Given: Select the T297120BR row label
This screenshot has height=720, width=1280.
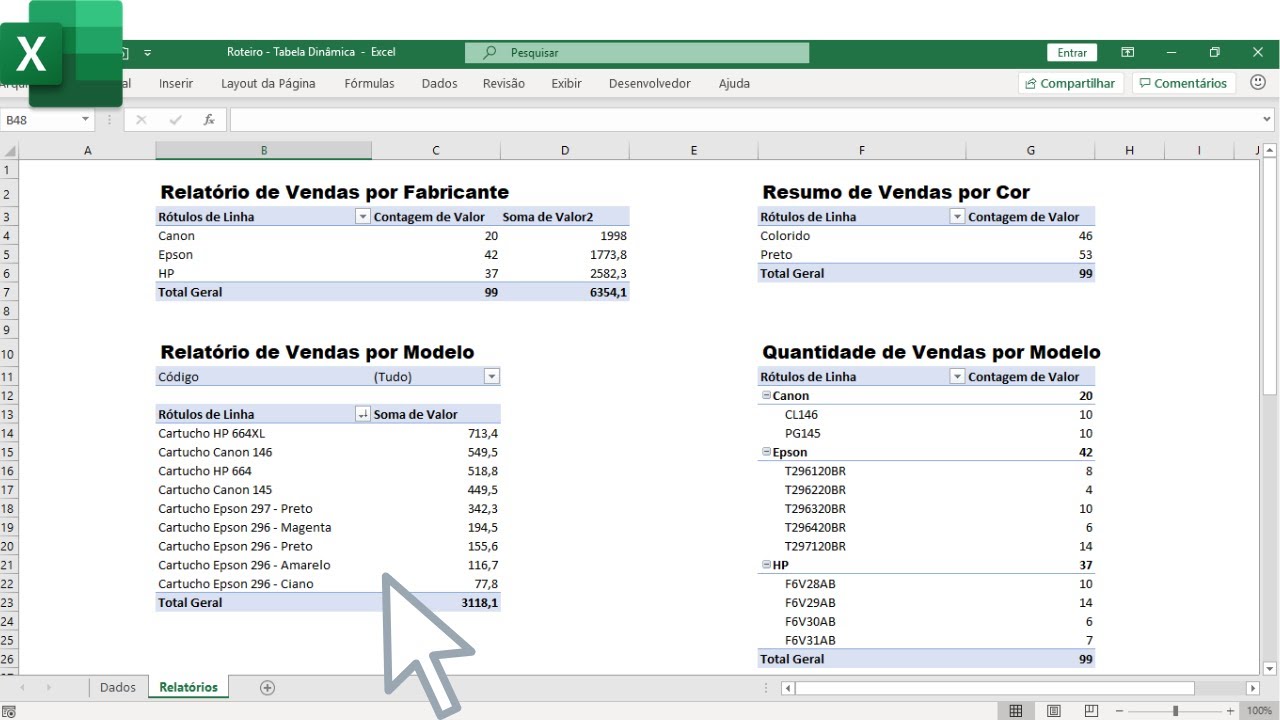Looking at the screenshot, I should pyautogui.click(x=815, y=546).
